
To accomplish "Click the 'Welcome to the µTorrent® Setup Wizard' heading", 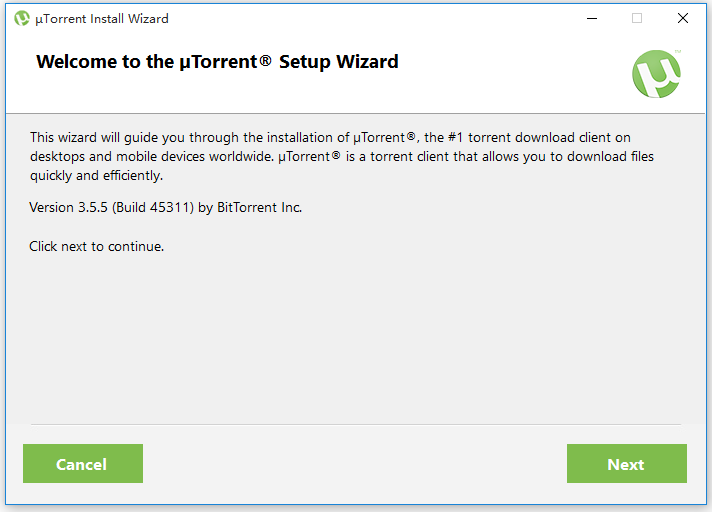I will coord(217,62).
